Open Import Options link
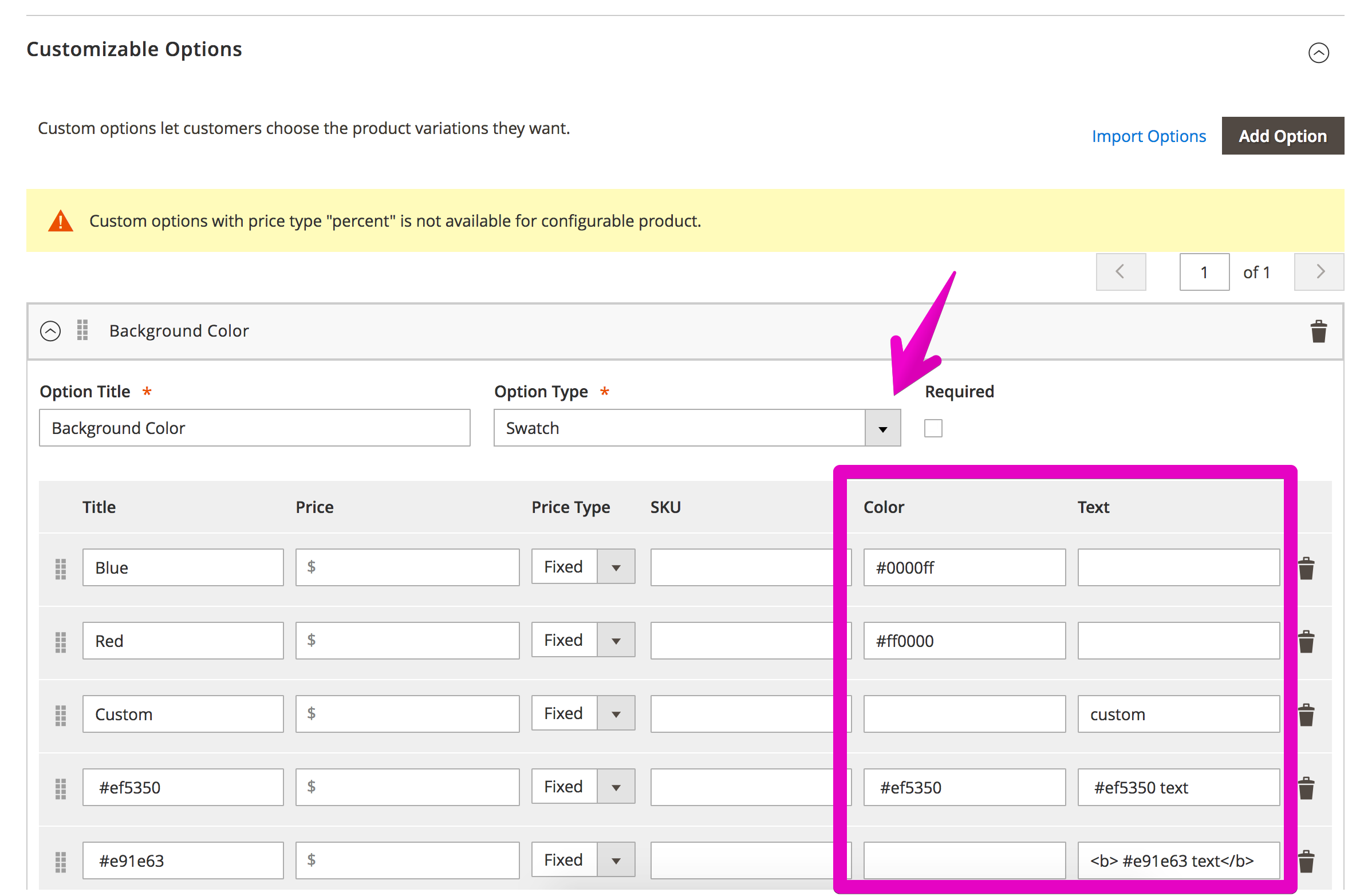 tap(1149, 136)
